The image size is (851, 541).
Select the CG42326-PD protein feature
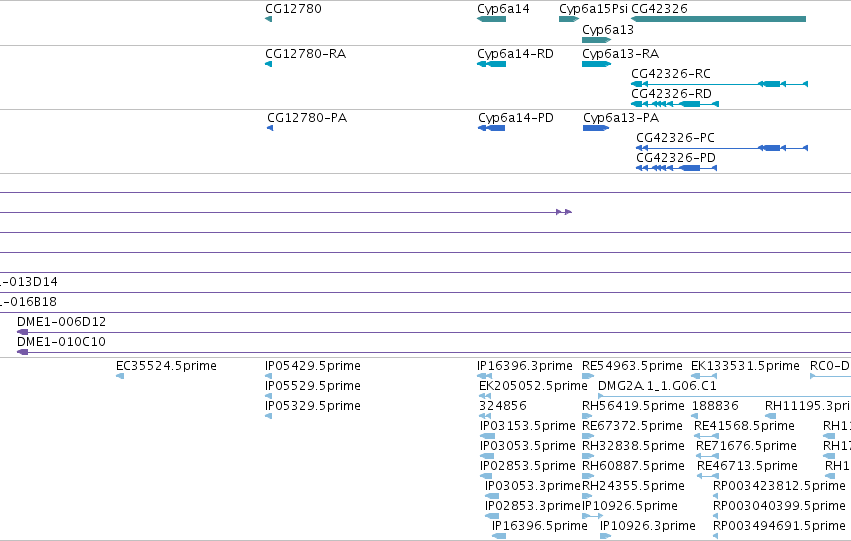tap(676, 168)
